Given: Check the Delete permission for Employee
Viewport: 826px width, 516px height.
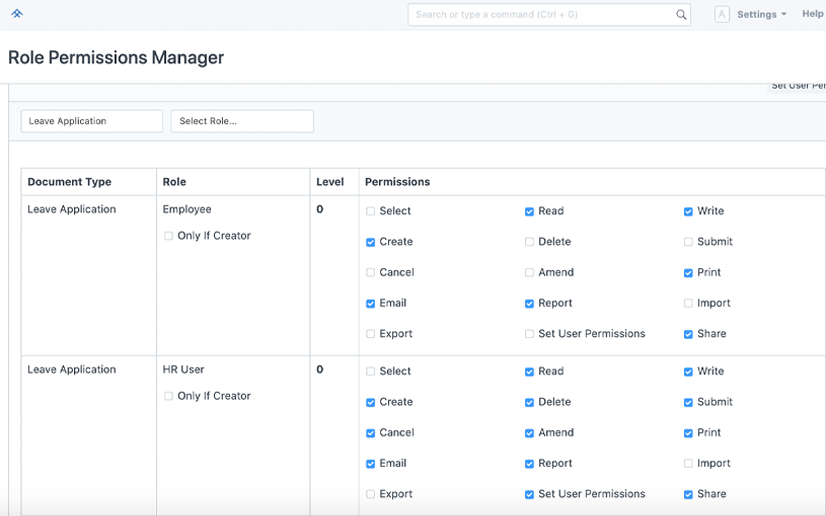Looking at the screenshot, I should 529,242.
